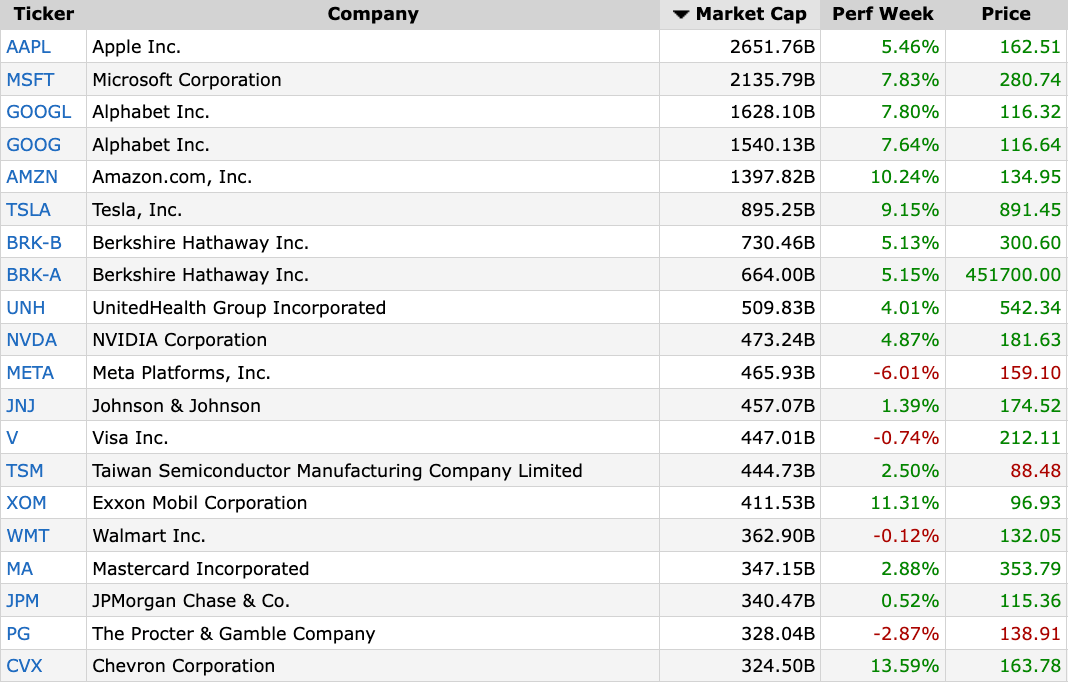Open the TSLA ticker link
The width and height of the screenshot is (1068, 682).
coord(29,210)
